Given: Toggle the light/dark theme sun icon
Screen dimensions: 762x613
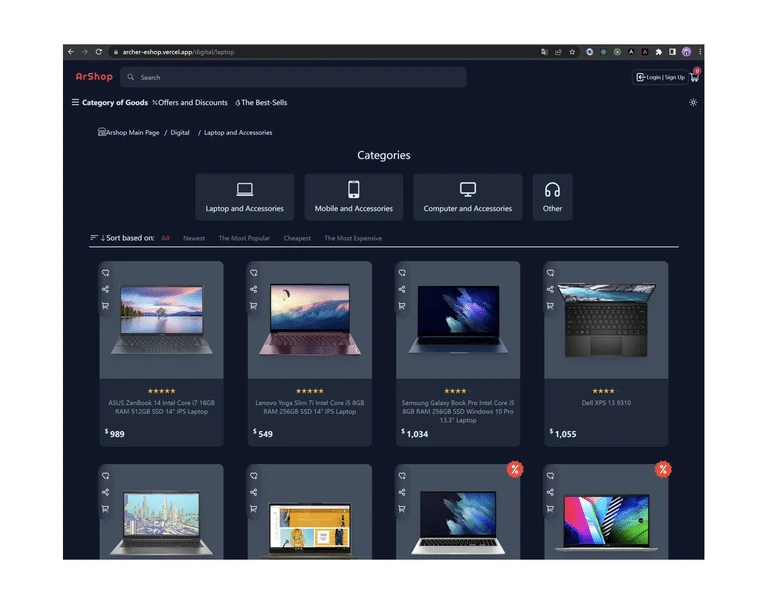Looking at the screenshot, I should point(693,103).
